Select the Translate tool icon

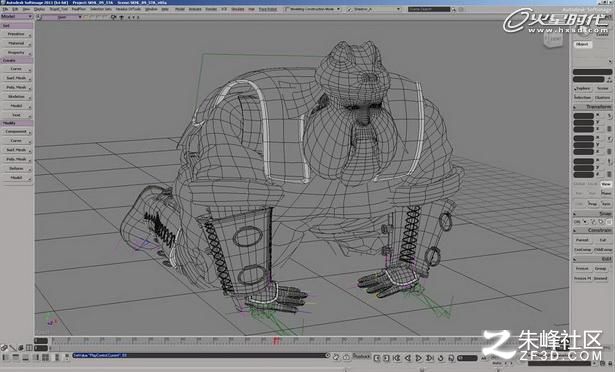point(610,162)
